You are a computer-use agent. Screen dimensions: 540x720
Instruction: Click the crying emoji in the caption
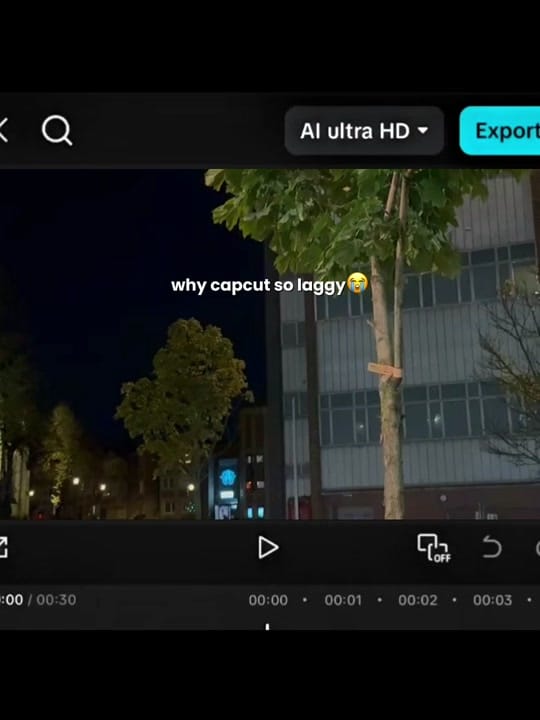358,283
